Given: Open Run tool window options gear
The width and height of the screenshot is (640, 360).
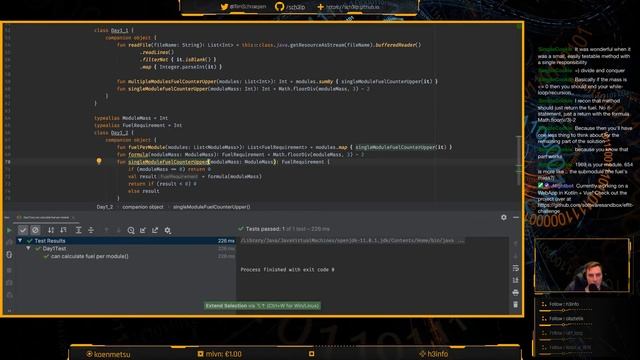Looking at the screenshot, I should 504,218.
